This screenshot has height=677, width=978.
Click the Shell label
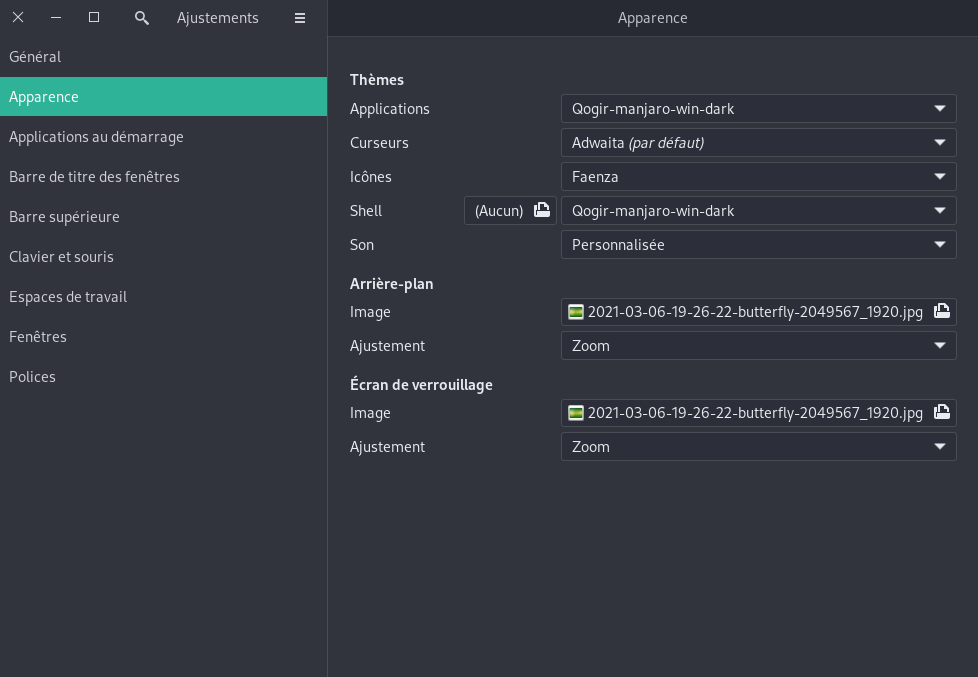click(x=366, y=211)
